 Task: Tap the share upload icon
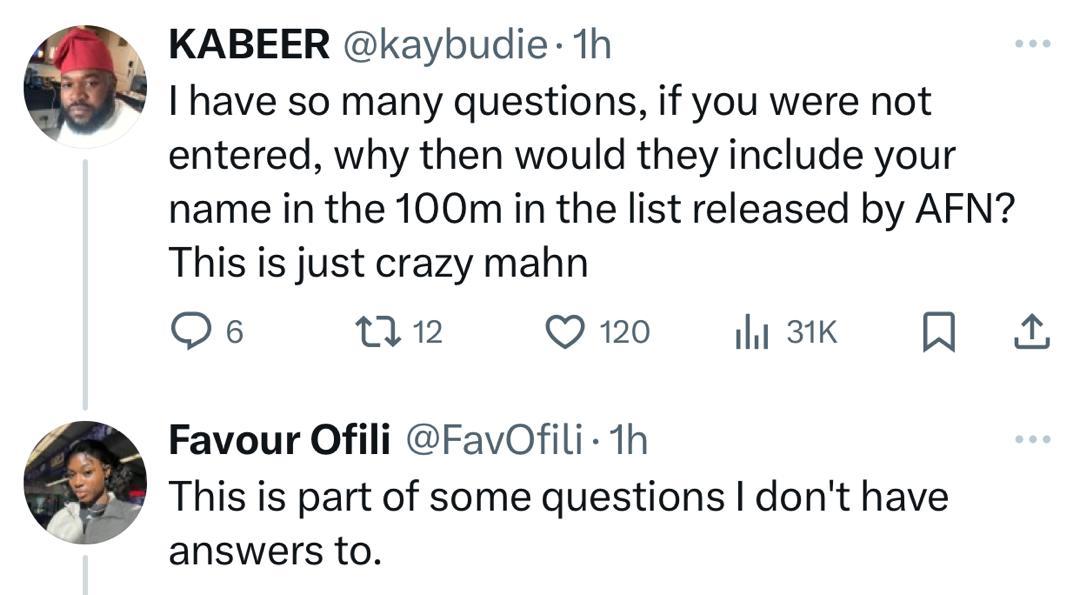(x=1032, y=333)
